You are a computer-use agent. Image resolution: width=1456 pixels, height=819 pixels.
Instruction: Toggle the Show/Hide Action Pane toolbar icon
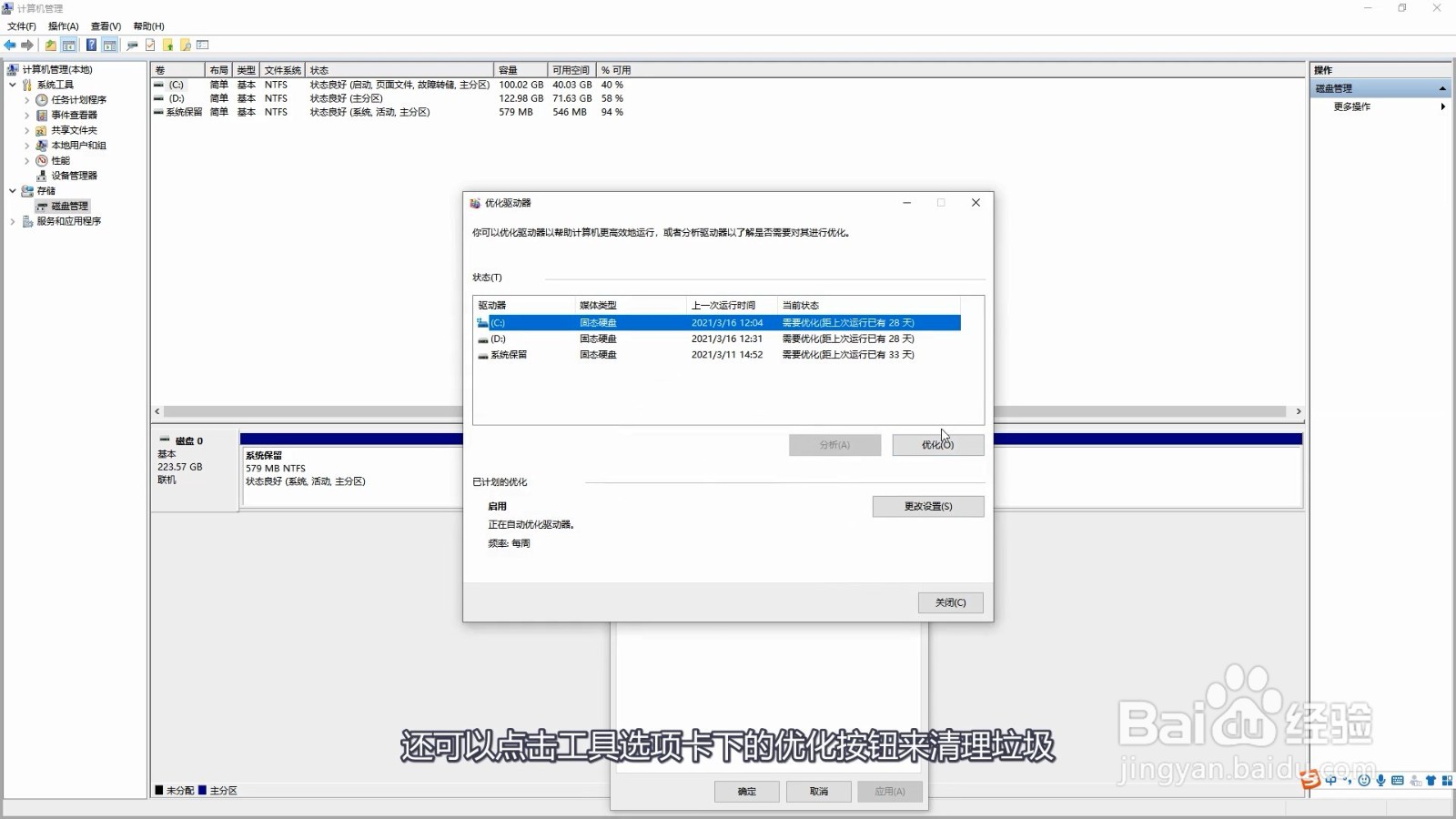pos(110,45)
